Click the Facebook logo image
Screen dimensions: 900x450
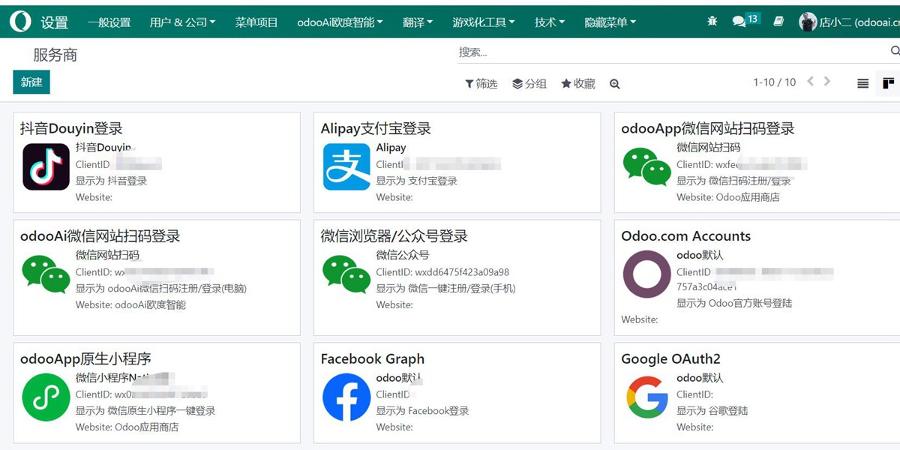(x=346, y=397)
